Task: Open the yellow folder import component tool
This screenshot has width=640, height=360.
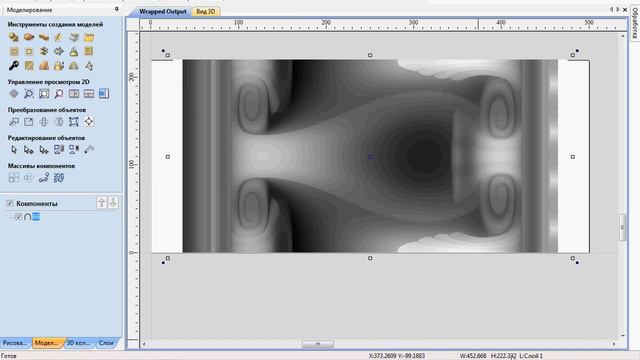Action: 89,37
